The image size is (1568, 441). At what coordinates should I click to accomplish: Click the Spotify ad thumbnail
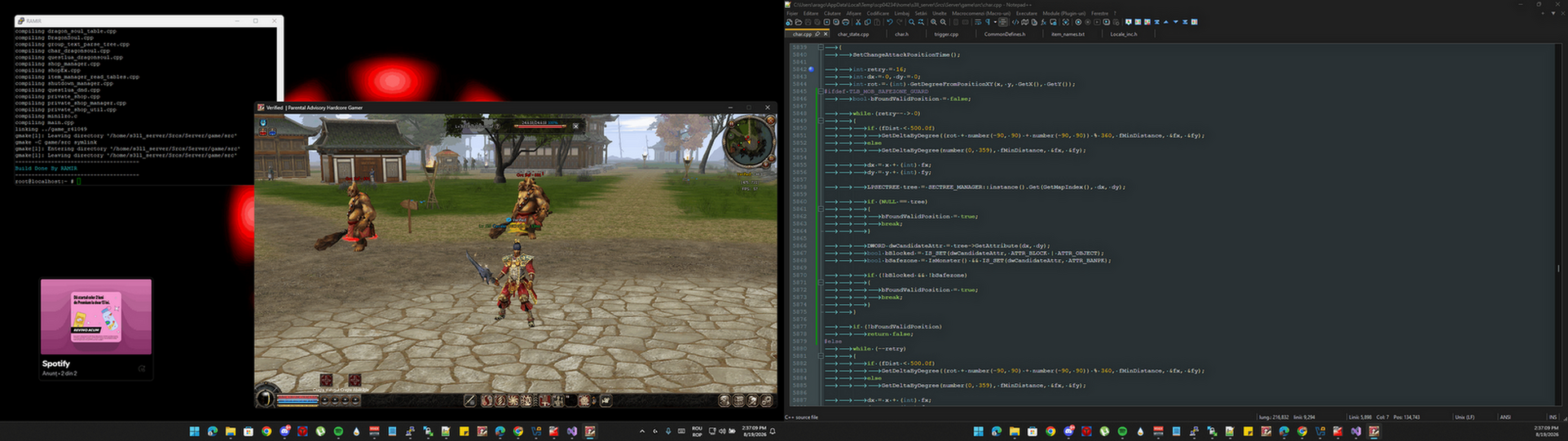96,317
